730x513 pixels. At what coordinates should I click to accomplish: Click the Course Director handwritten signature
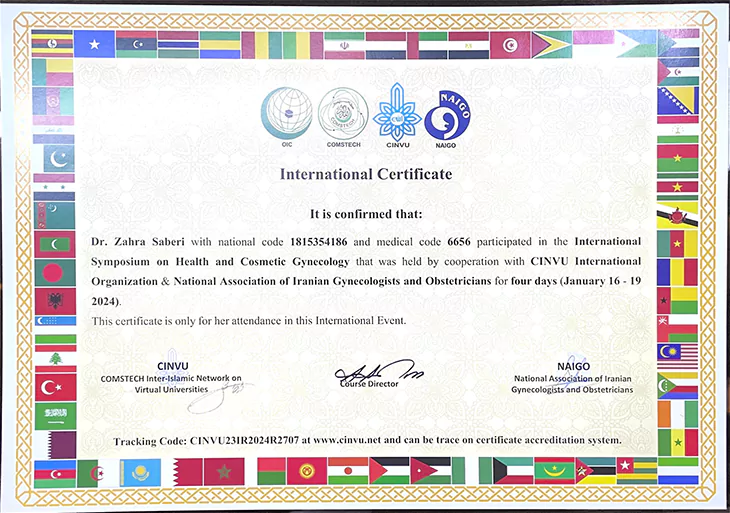click(379, 371)
